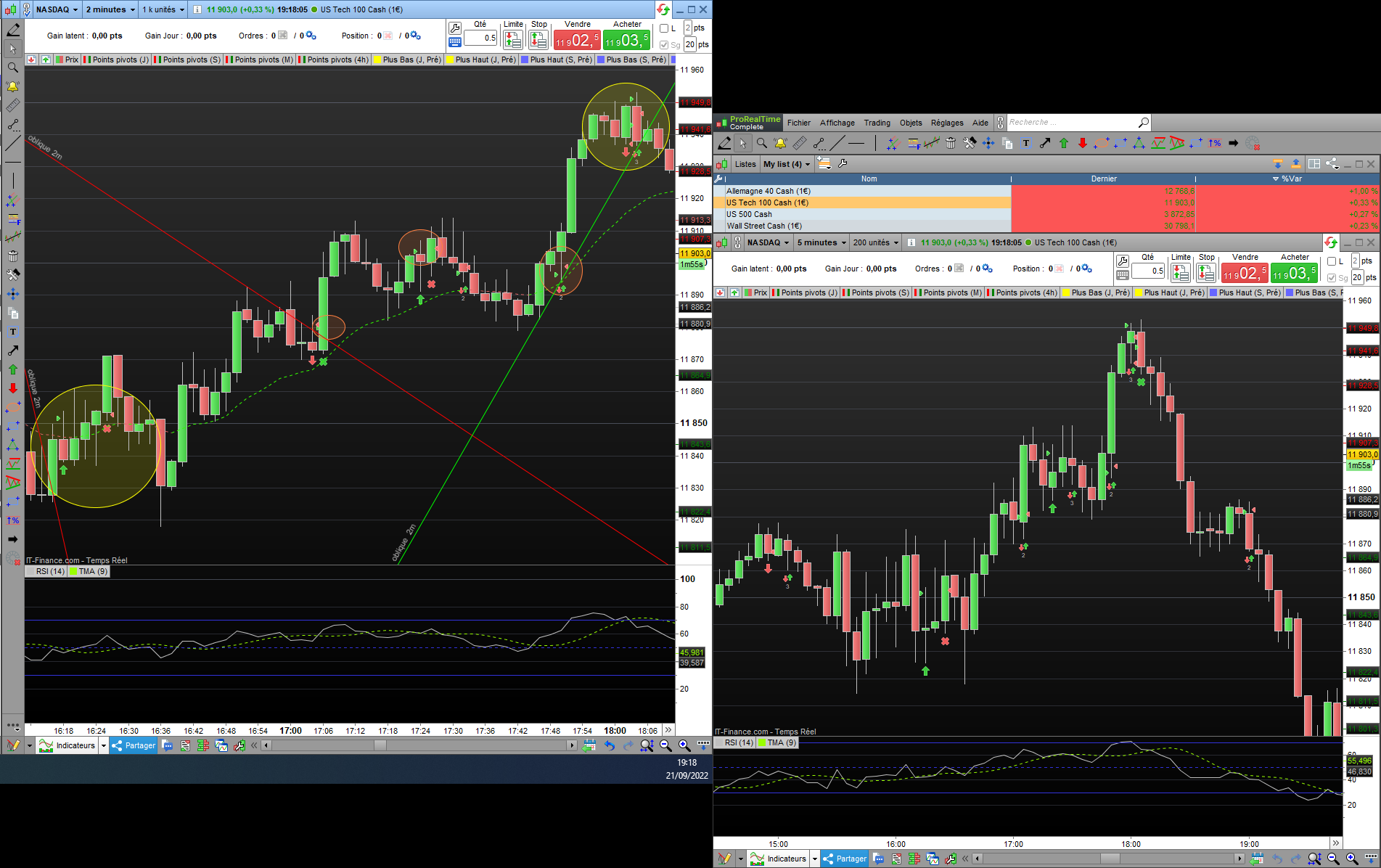Image resolution: width=1381 pixels, height=868 pixels.
Task: Click the share icon in lists window
Action: pyautogui.click(x=1332, y=164)
